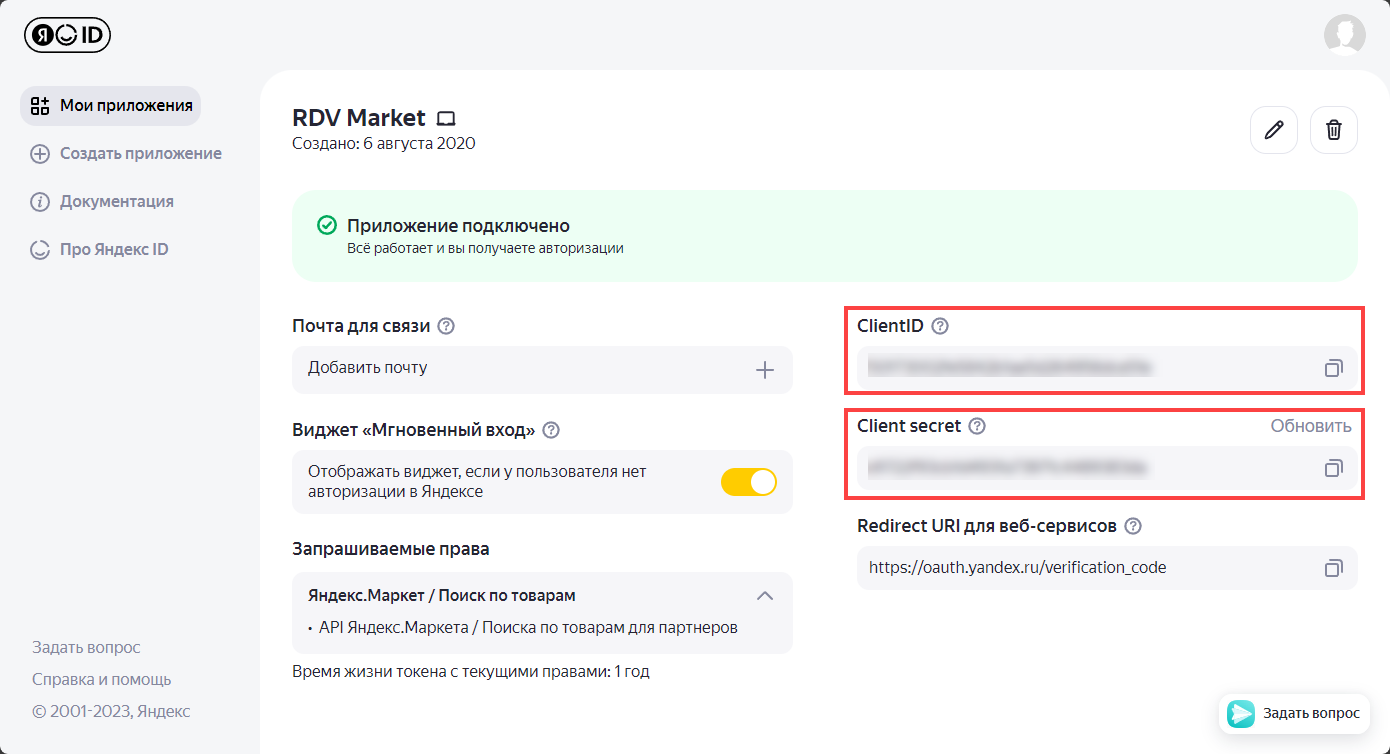This screenshot has width=1390, height=754.
Task: Click the Создано: 6 августа 2020 text
Action: tap(384, 144)
